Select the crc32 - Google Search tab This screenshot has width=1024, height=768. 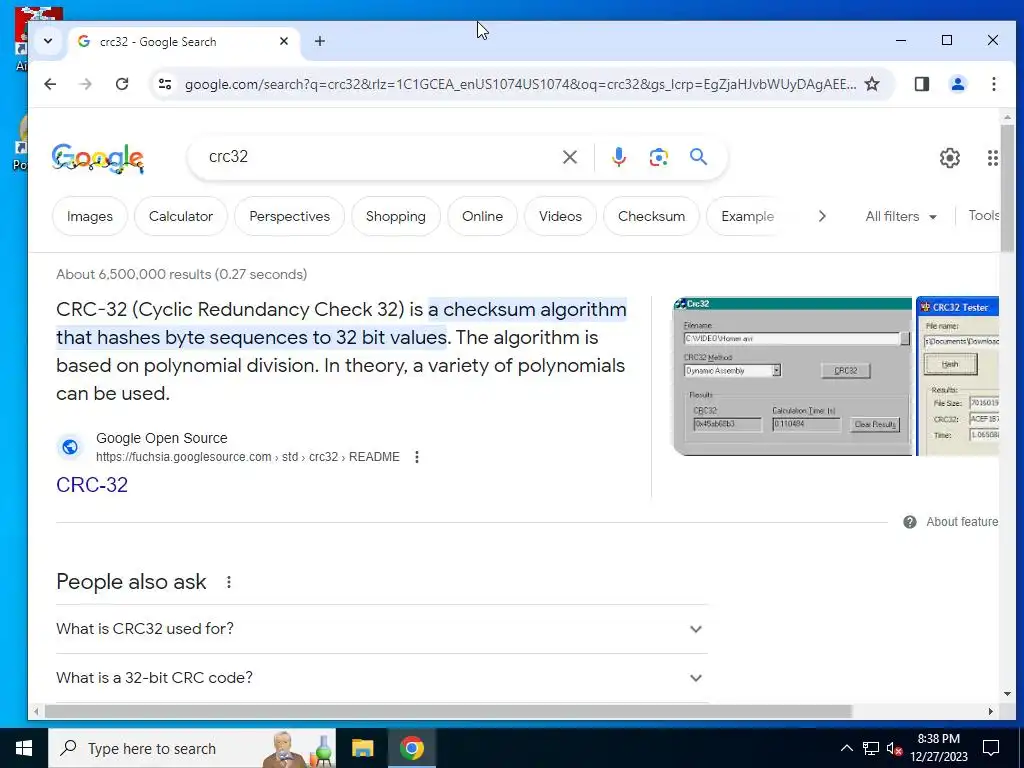[184, 41]
